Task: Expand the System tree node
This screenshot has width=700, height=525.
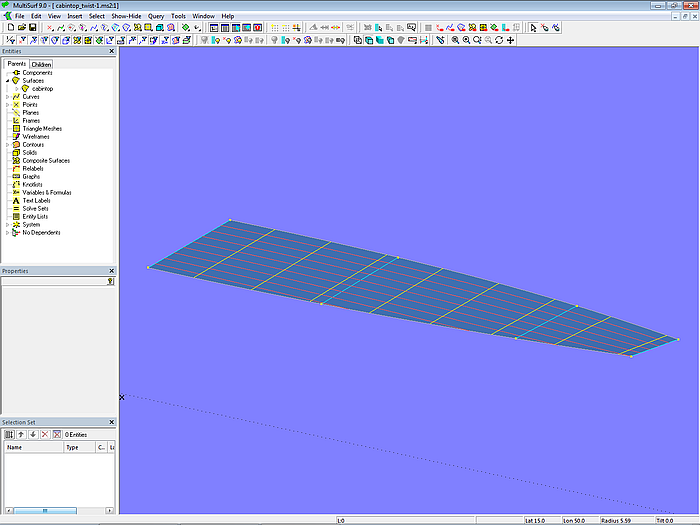Action: tap(8, 225)
